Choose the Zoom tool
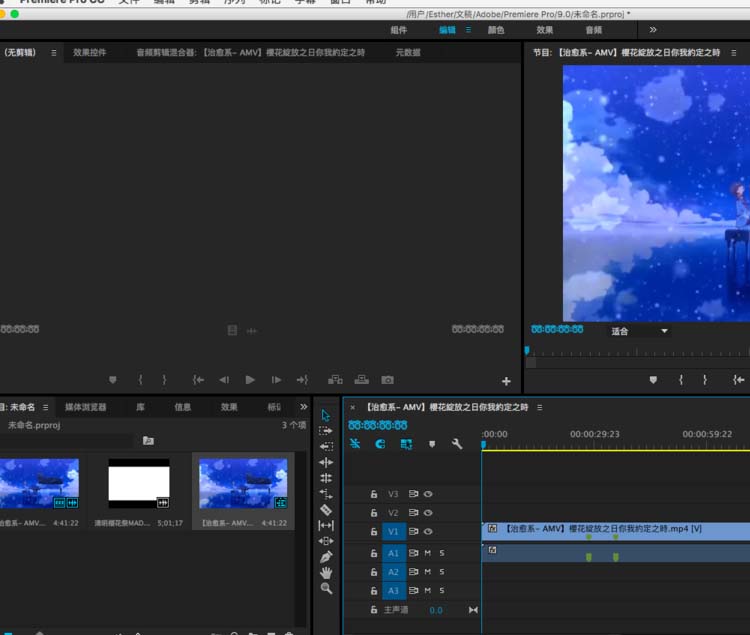Viewport: 750px width, 635px height. [326, 589]
